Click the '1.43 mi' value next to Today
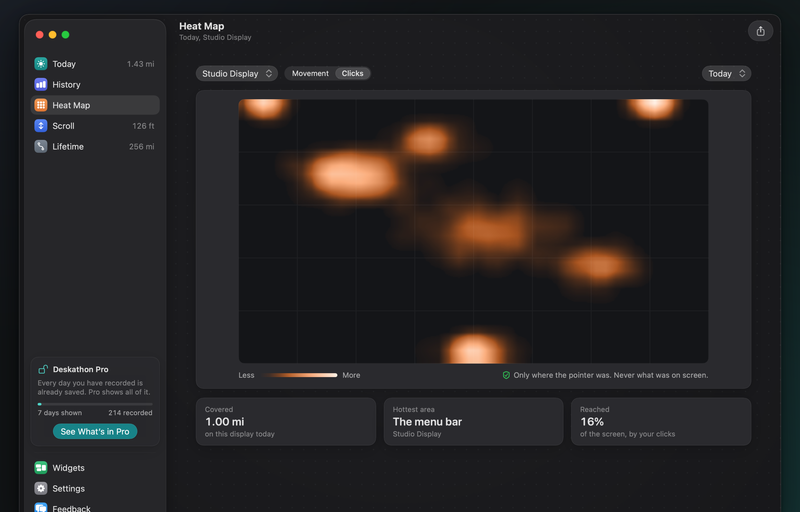 (x=140, y=64)
